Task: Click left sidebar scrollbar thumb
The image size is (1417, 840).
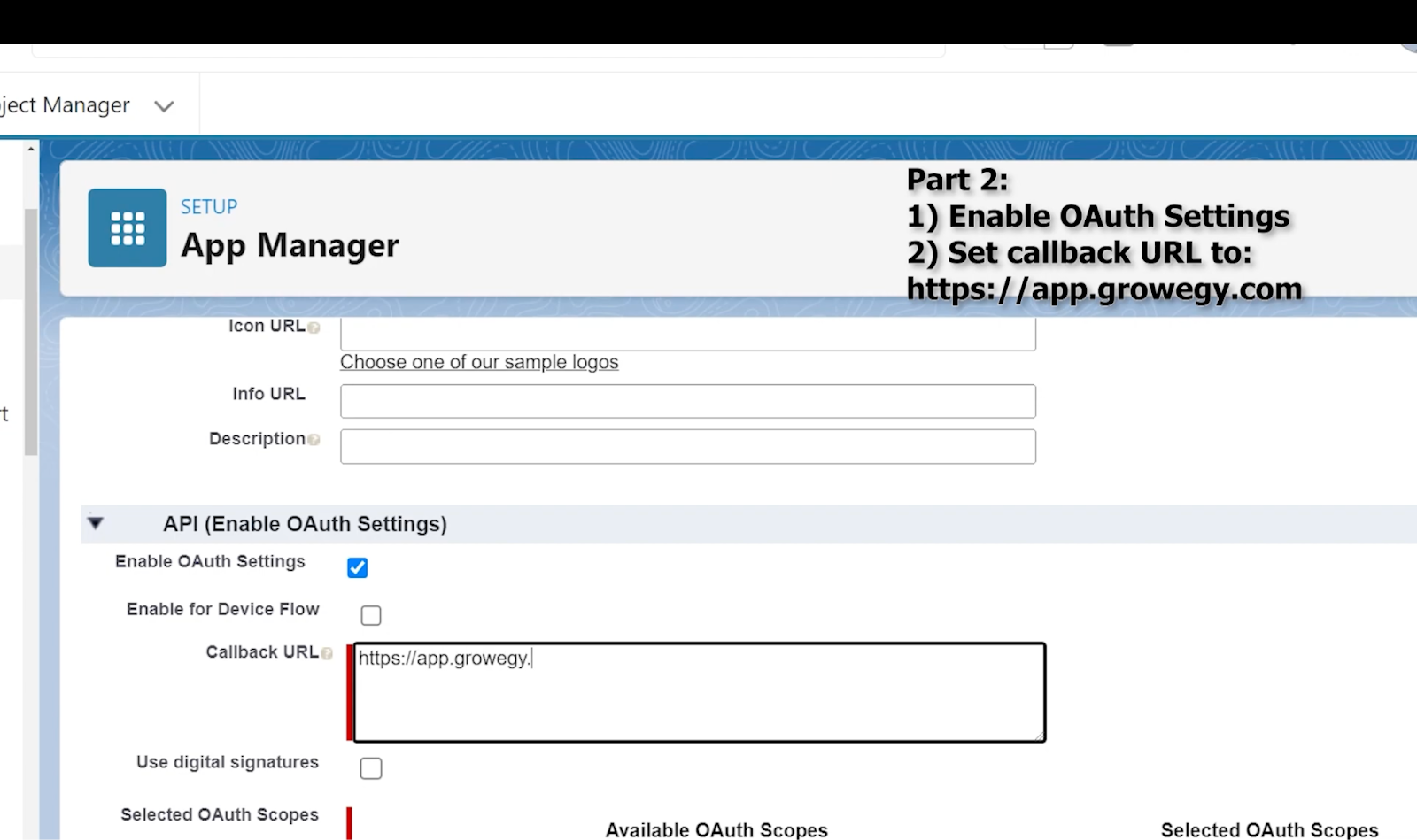Action: click(x=31, y=332)
